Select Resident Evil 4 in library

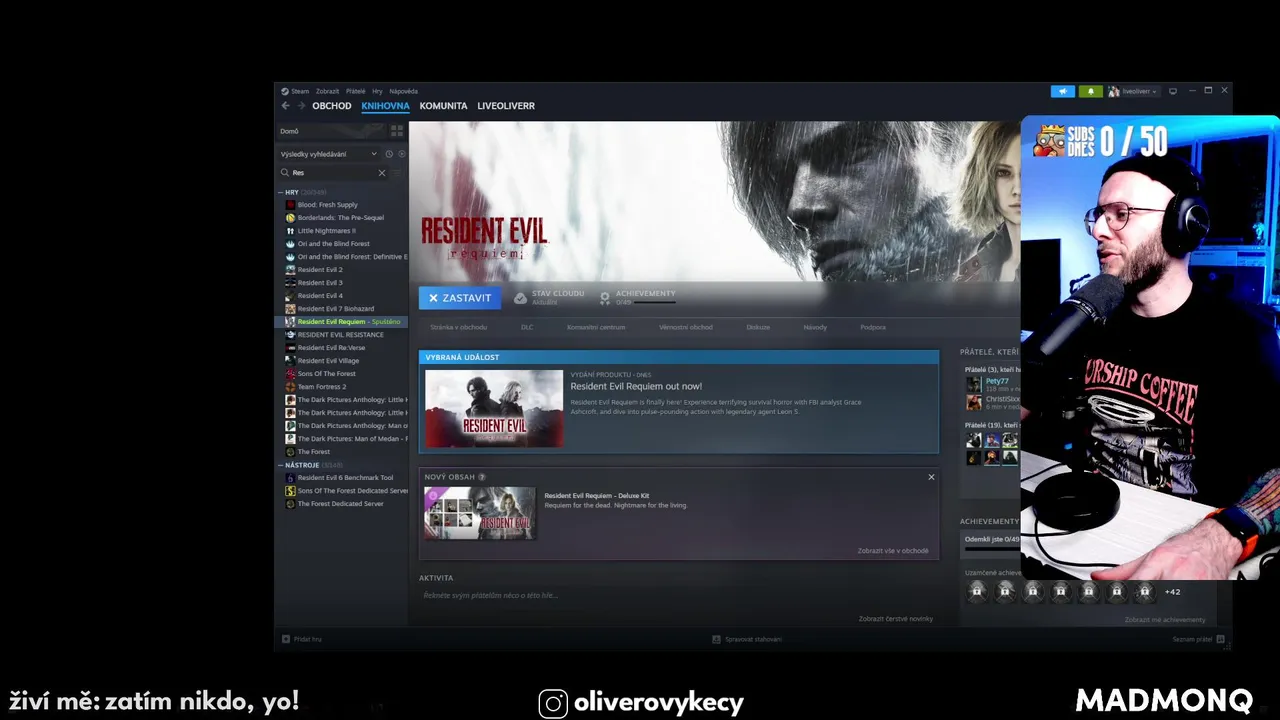coord(320,296)
